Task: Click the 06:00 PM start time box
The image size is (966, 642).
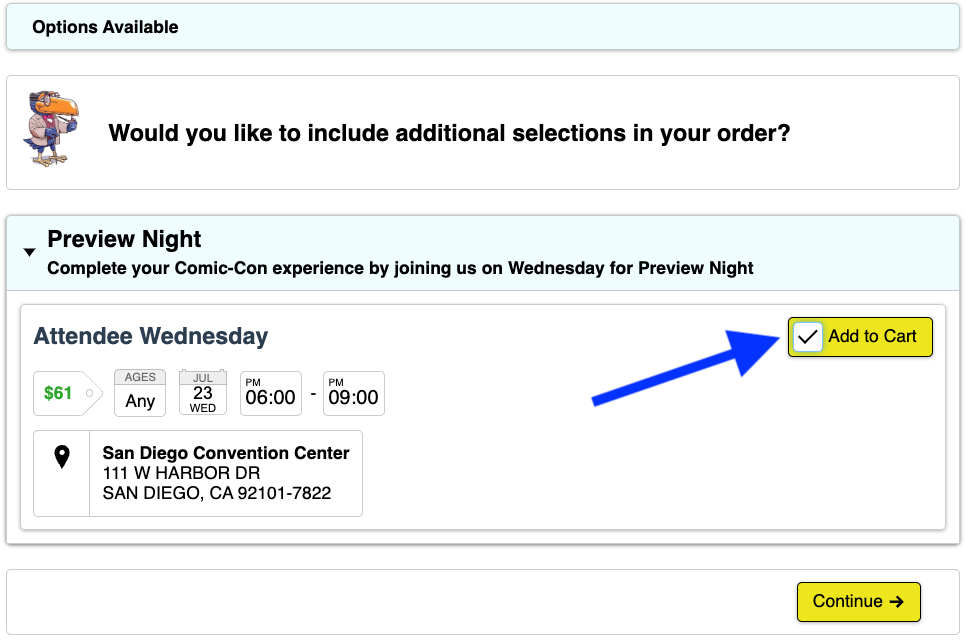Action: point(270,394)
